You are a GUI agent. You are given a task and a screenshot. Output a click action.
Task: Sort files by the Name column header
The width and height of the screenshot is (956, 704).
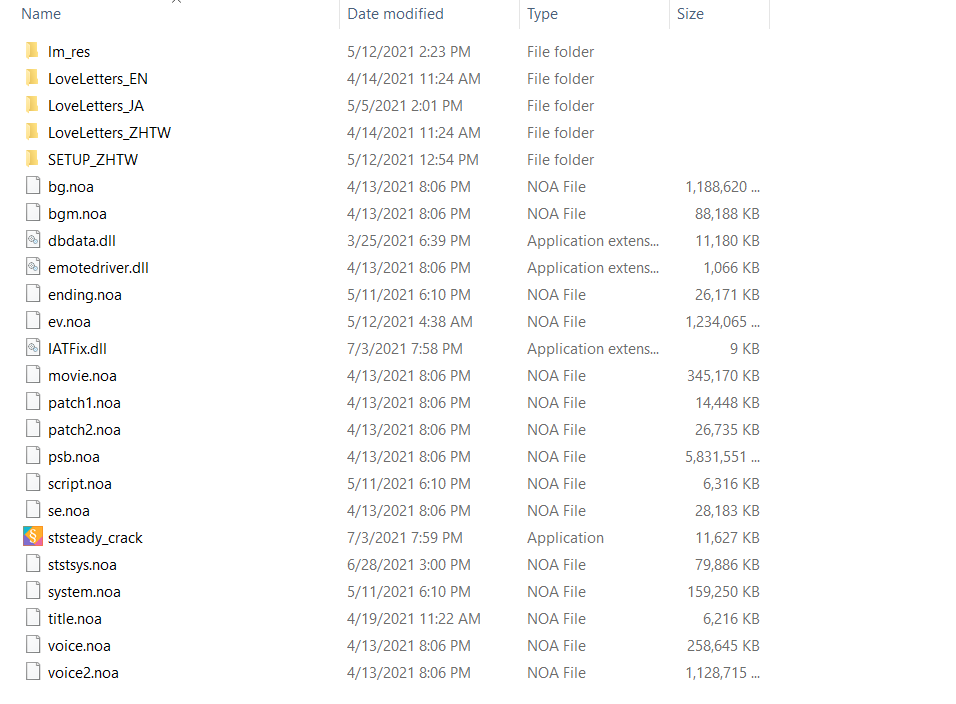pyautogui.click(x=41, y=14)
